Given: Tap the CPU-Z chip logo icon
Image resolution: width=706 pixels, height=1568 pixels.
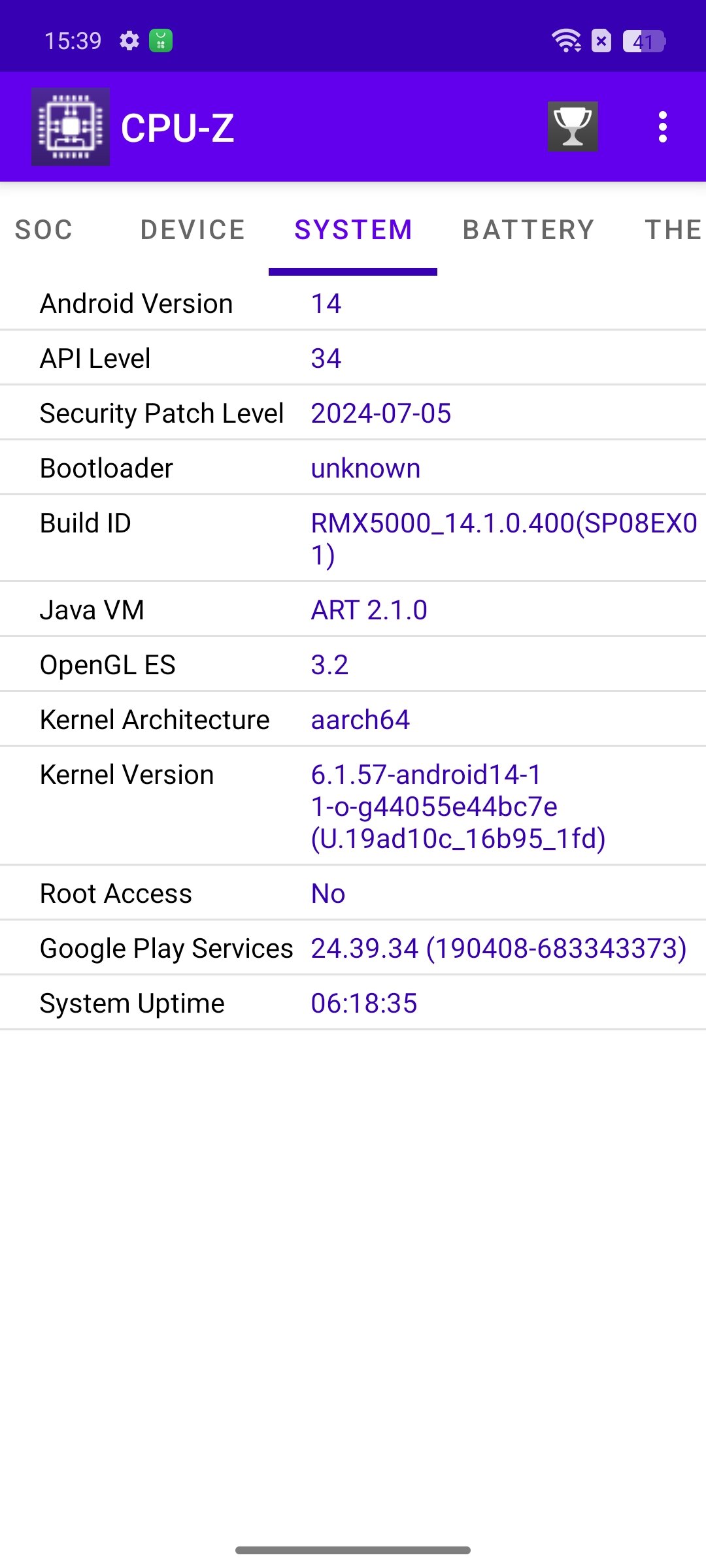Looking at the screenshot, I should [71, 127].
